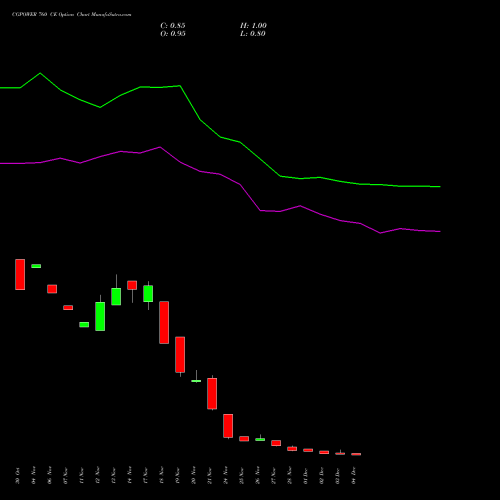Select the 24 Nov date label
The height and width of the screenshot is (500, 500).
226,476
